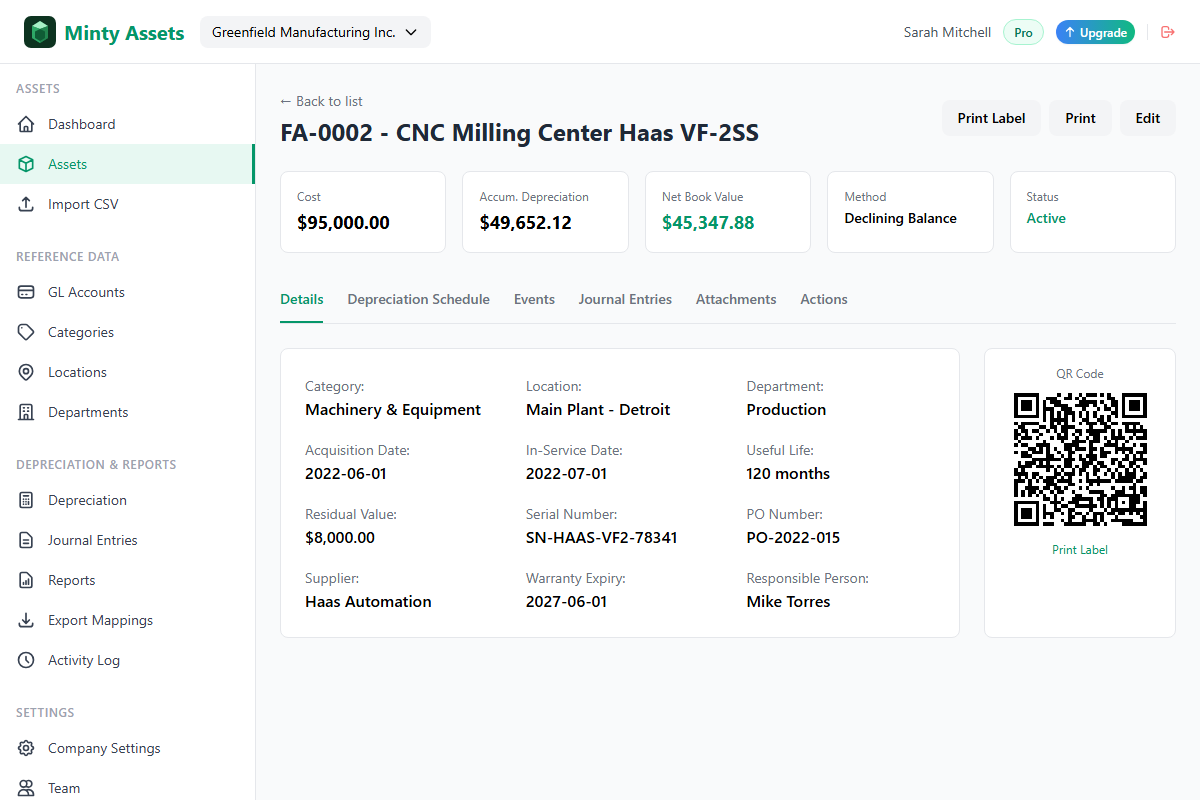This screenshot has width=1200, height=800.
Task: Open Import CSV in the sidebar
Action: (127, 204)
